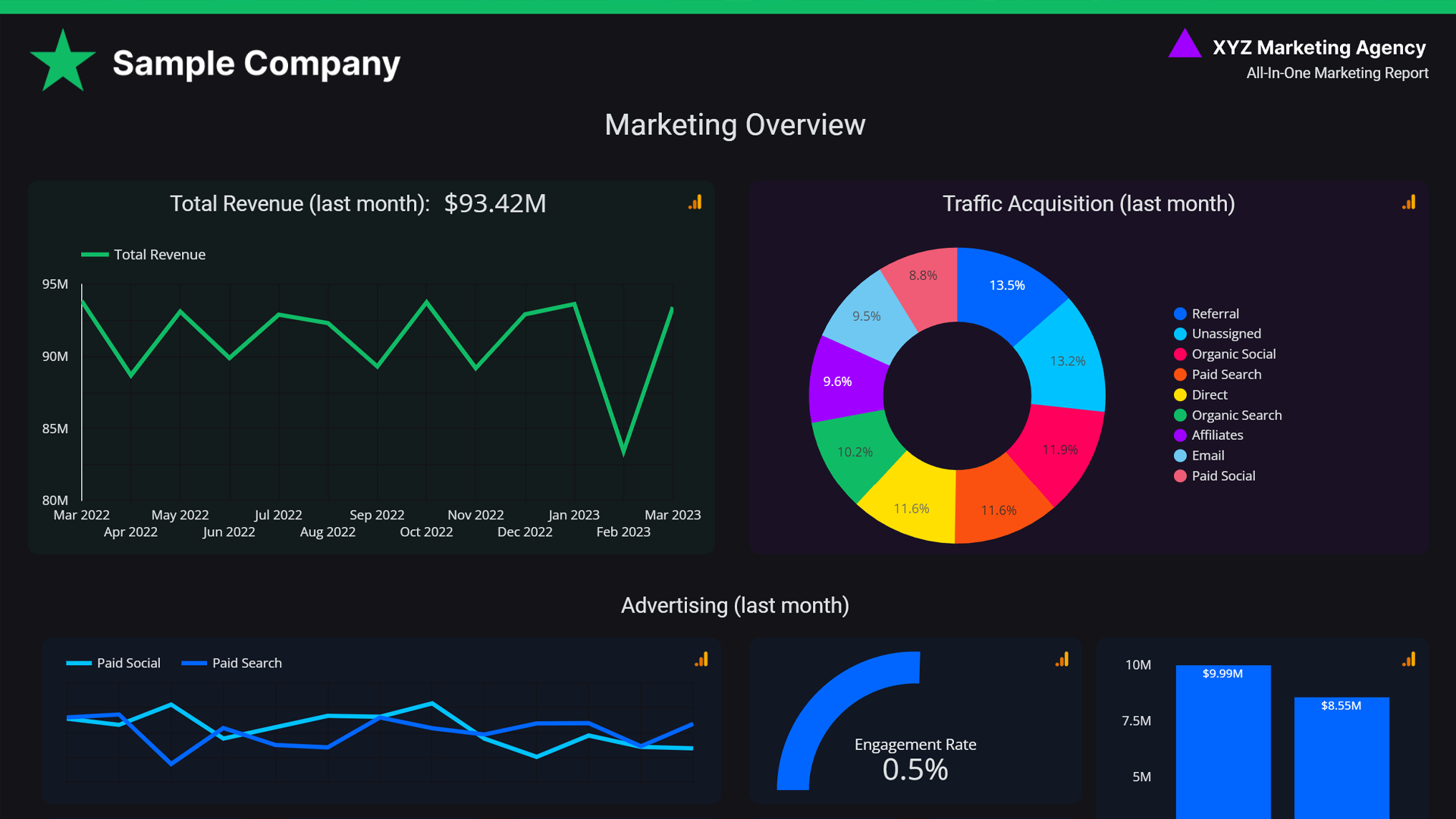The image size is (1456, 819).
Task: Click analytics icon on Engagement Rate gauge
Action: coord(1062,660)
